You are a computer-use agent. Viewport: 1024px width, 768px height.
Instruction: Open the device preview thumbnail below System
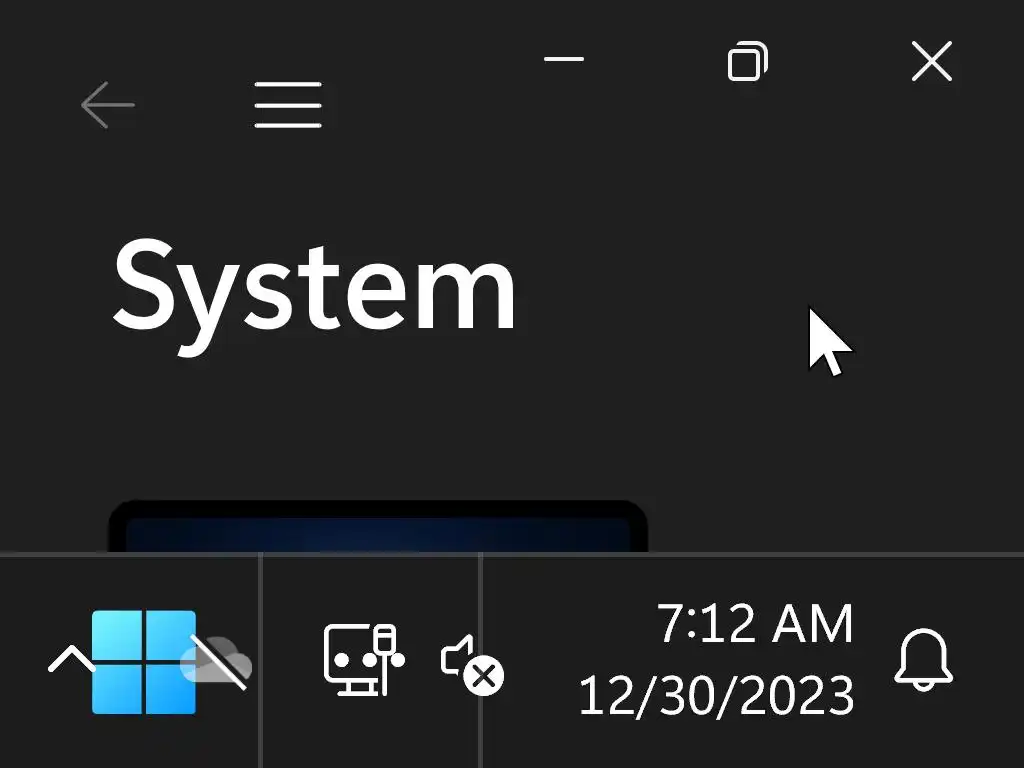pyautogui.click(x=377, y=526)
